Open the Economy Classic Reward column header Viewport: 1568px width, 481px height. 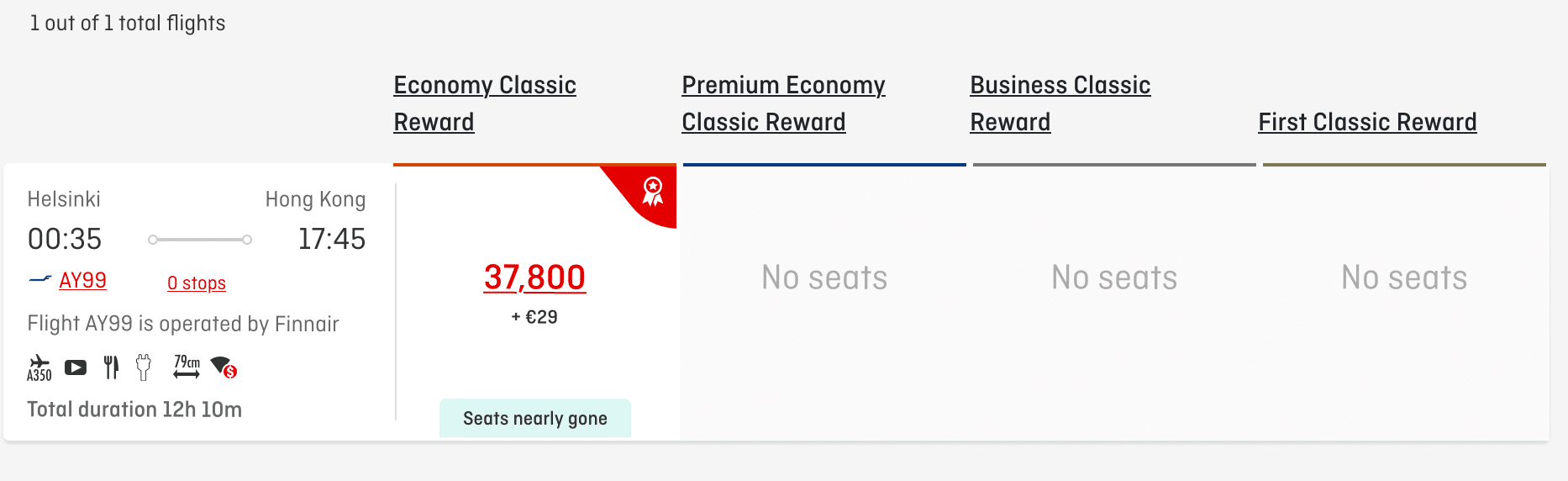pyautogui.click(x=484, y=103)
